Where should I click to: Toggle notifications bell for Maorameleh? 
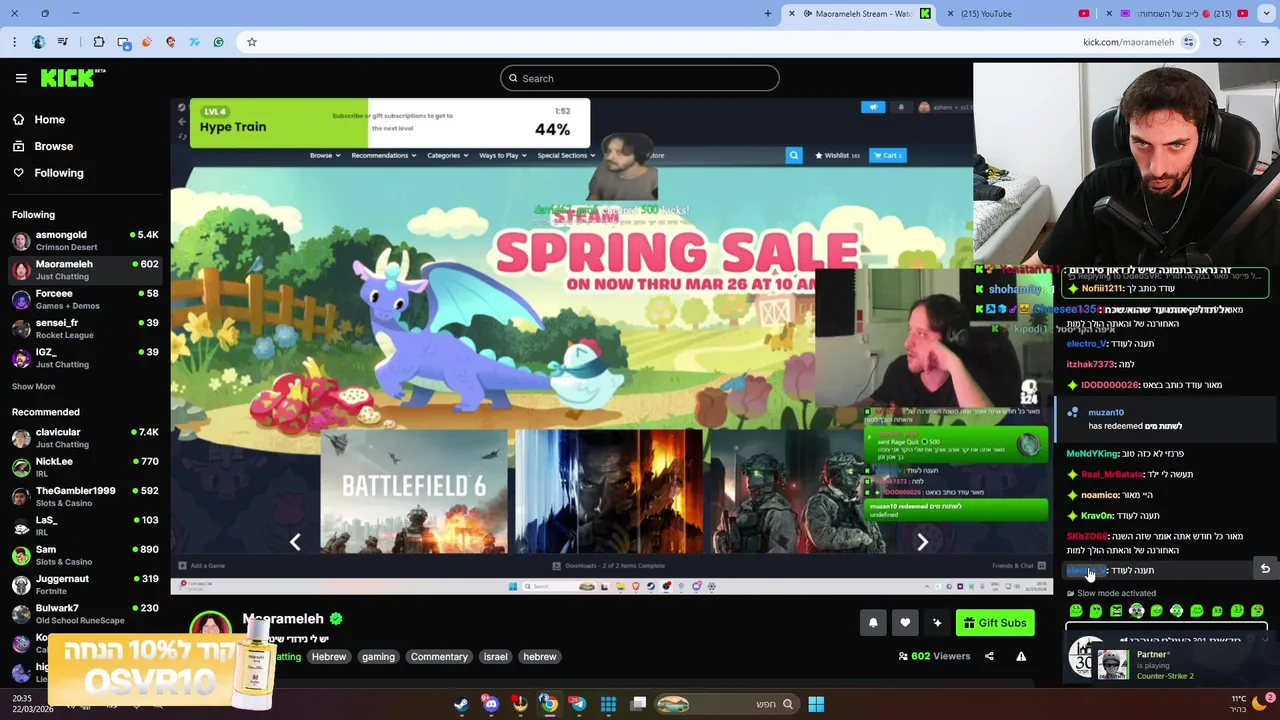pyautogui.click(x=873, y=623)
